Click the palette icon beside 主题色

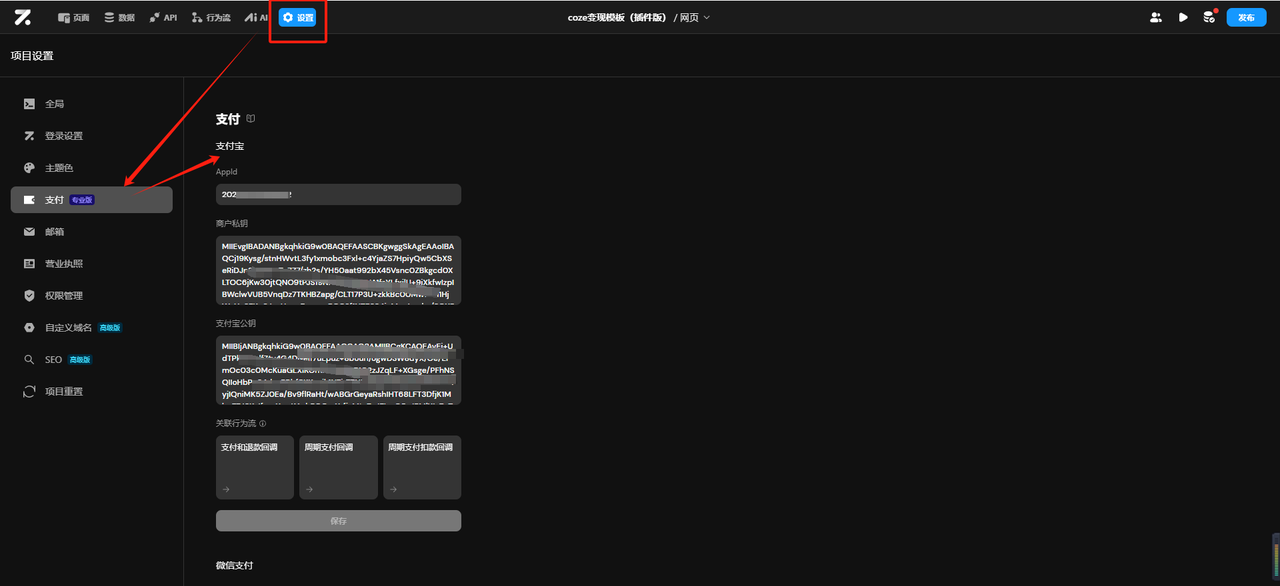[30, 168]
